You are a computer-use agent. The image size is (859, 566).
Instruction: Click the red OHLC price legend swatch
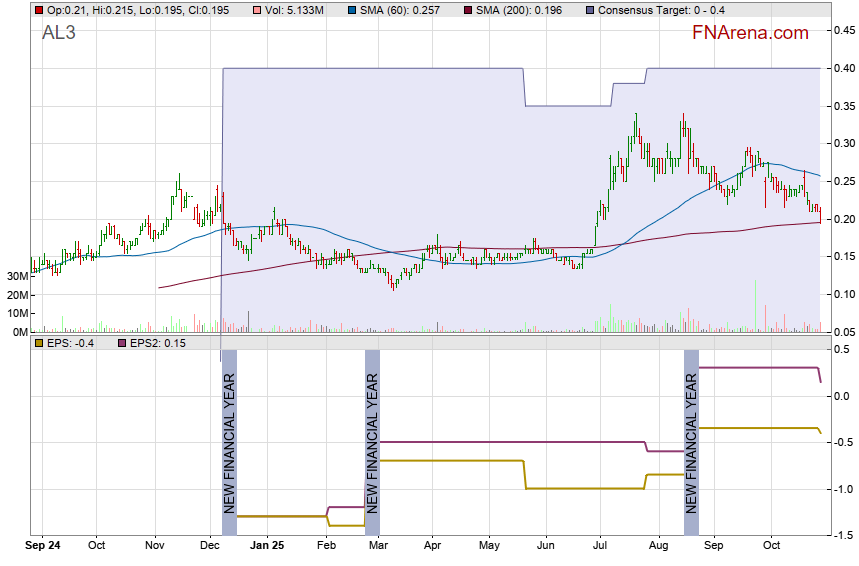coord(38,10)
